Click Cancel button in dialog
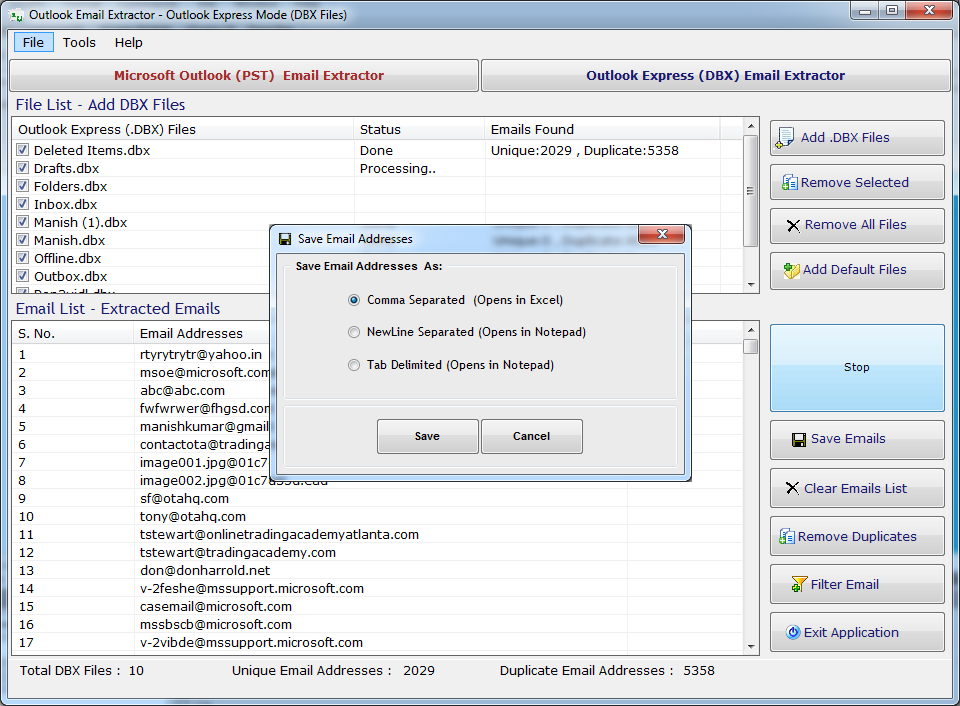The width and height of the screenshot is (960, 706). [x=531, y=436]
